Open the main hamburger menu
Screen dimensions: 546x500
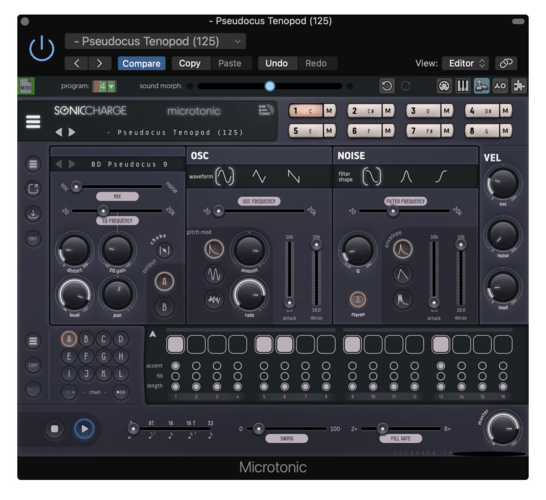[33, 122]
